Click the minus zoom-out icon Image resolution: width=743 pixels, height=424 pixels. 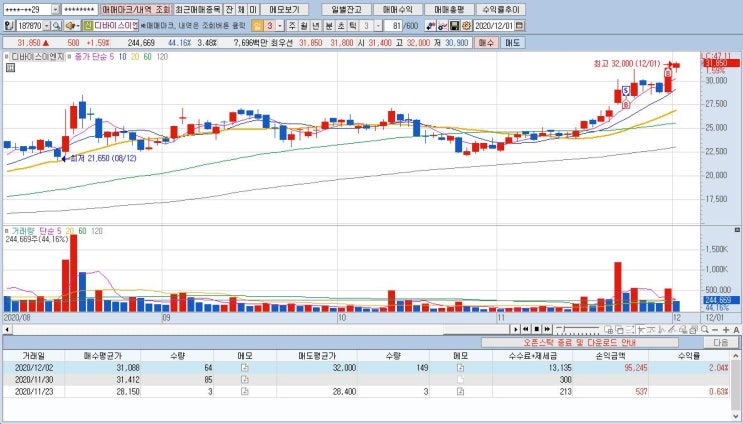[x=715, y=330]
